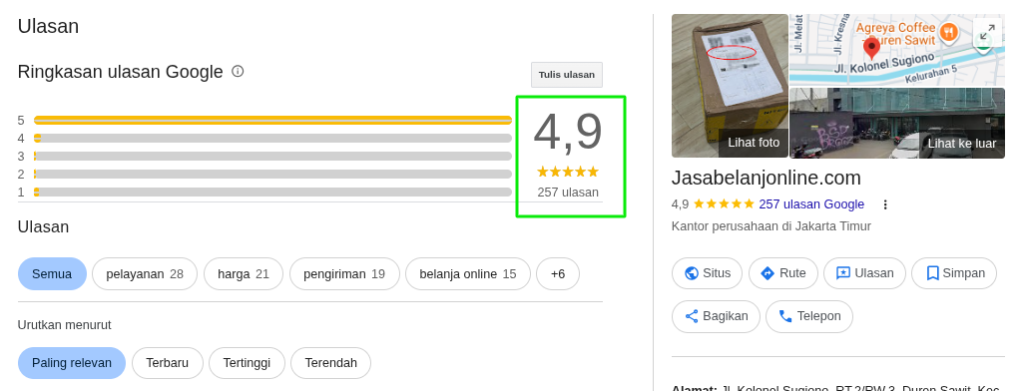Click the bookmark icon on the Simpan button
This screenshot has width=1024, height=391.
[x=933, y=273]
